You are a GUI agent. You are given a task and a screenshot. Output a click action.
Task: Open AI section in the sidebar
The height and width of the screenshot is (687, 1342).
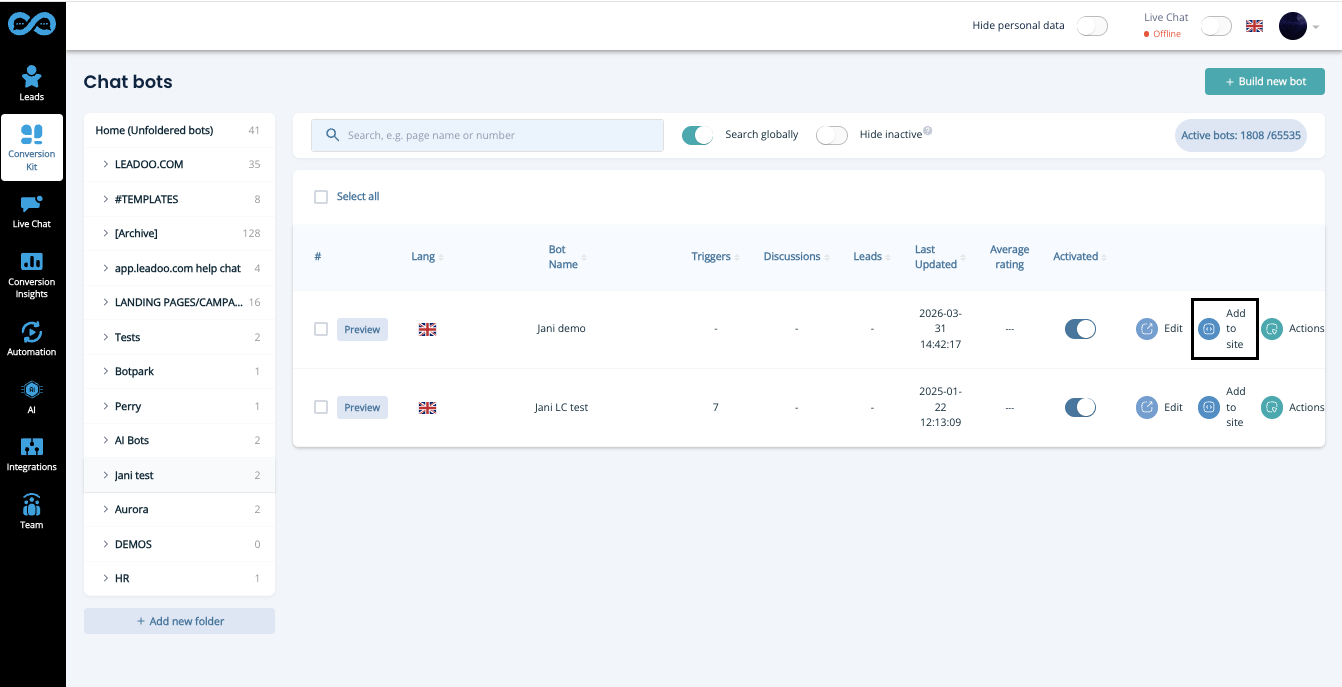point(32,396)
